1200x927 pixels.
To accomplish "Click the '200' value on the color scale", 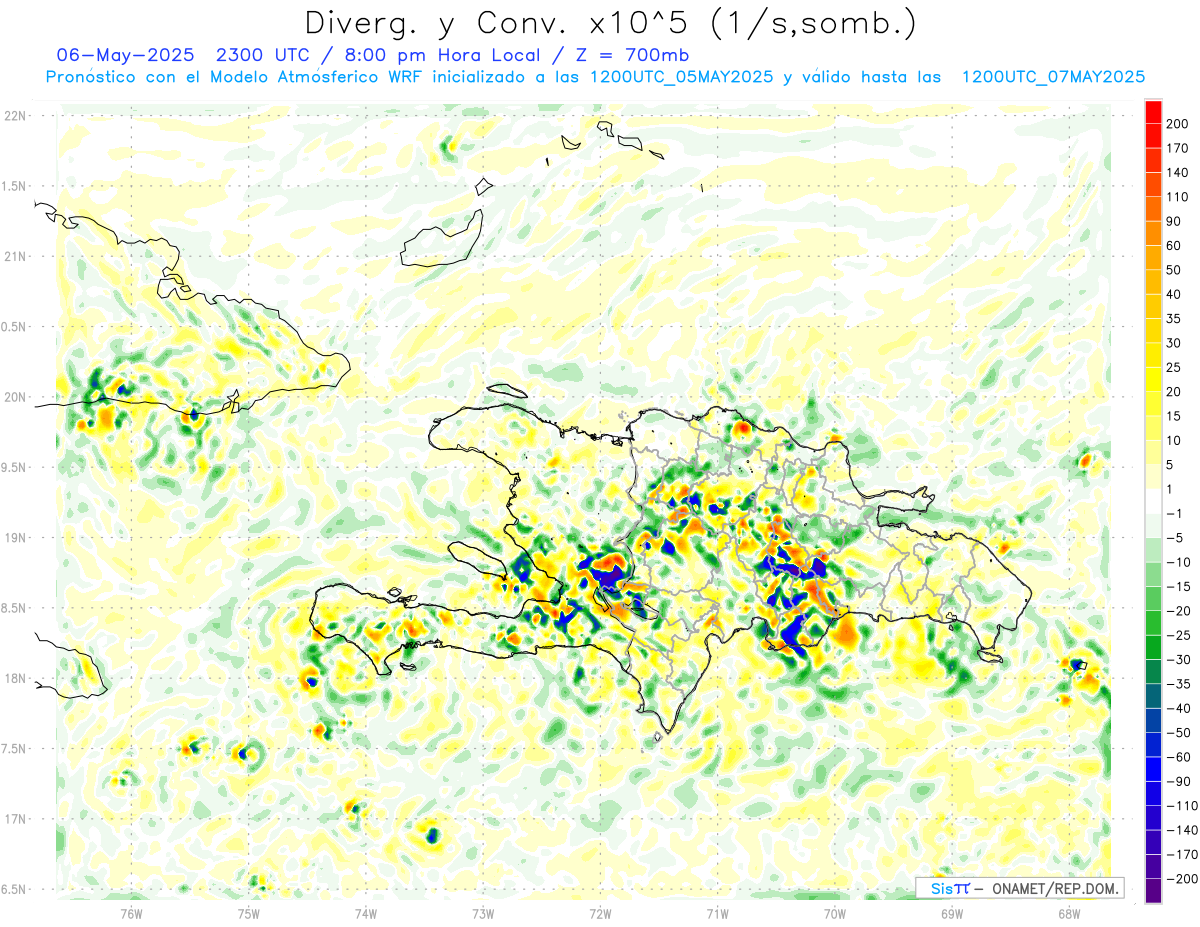I will point(1177,124).
